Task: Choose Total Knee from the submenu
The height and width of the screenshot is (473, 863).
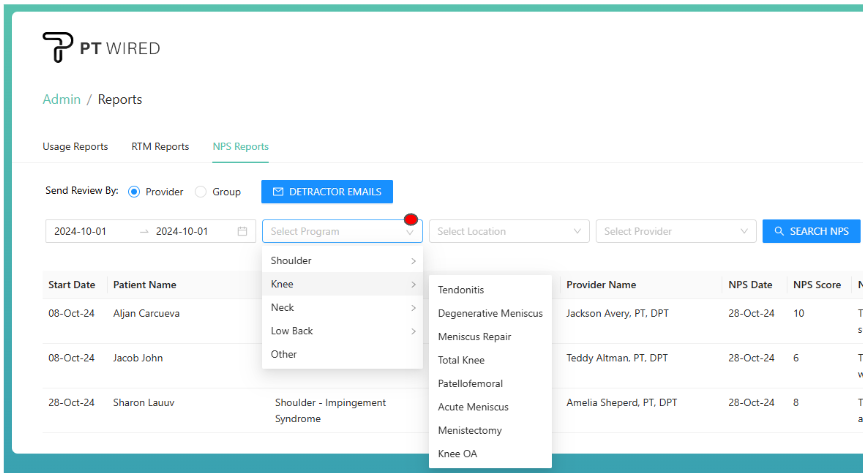Action: 461,360
